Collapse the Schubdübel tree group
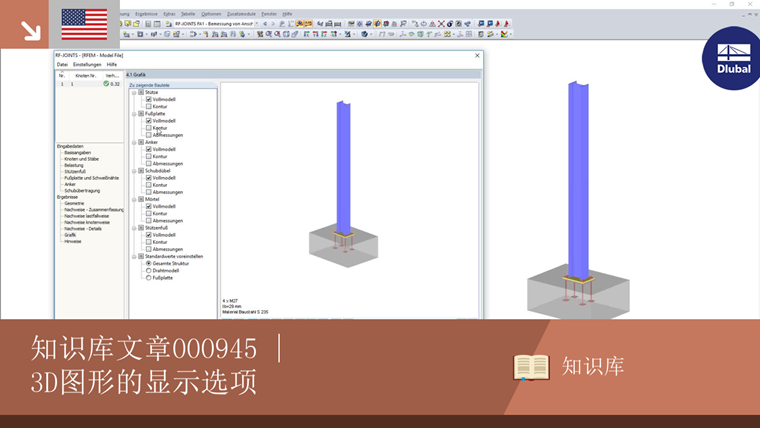760x428 pixels. tap(134, 171)
